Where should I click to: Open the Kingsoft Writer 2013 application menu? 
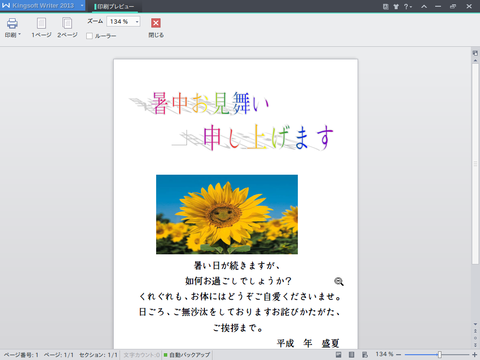click(x=42, y=6)
